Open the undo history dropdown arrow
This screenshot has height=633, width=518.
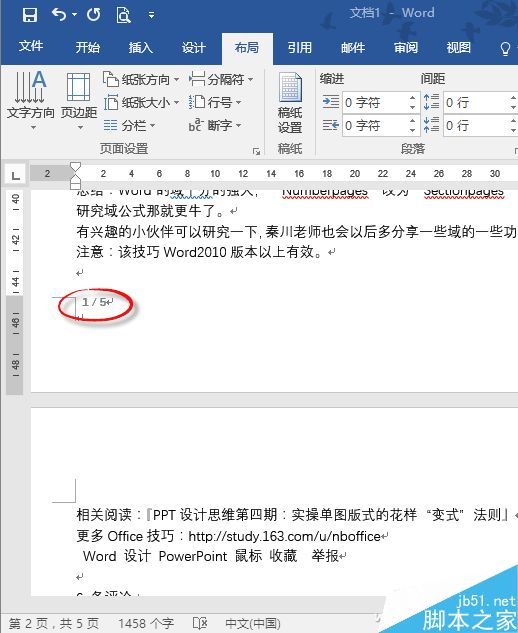click(74, 15)
